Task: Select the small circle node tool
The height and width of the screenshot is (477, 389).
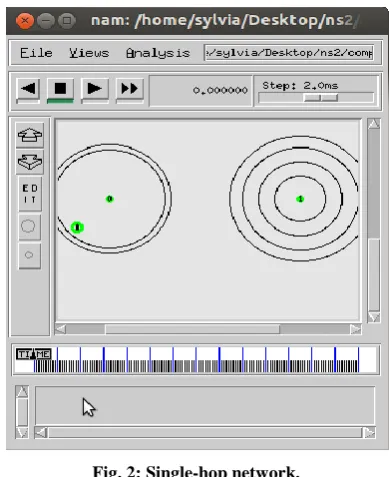Action: 29,255
